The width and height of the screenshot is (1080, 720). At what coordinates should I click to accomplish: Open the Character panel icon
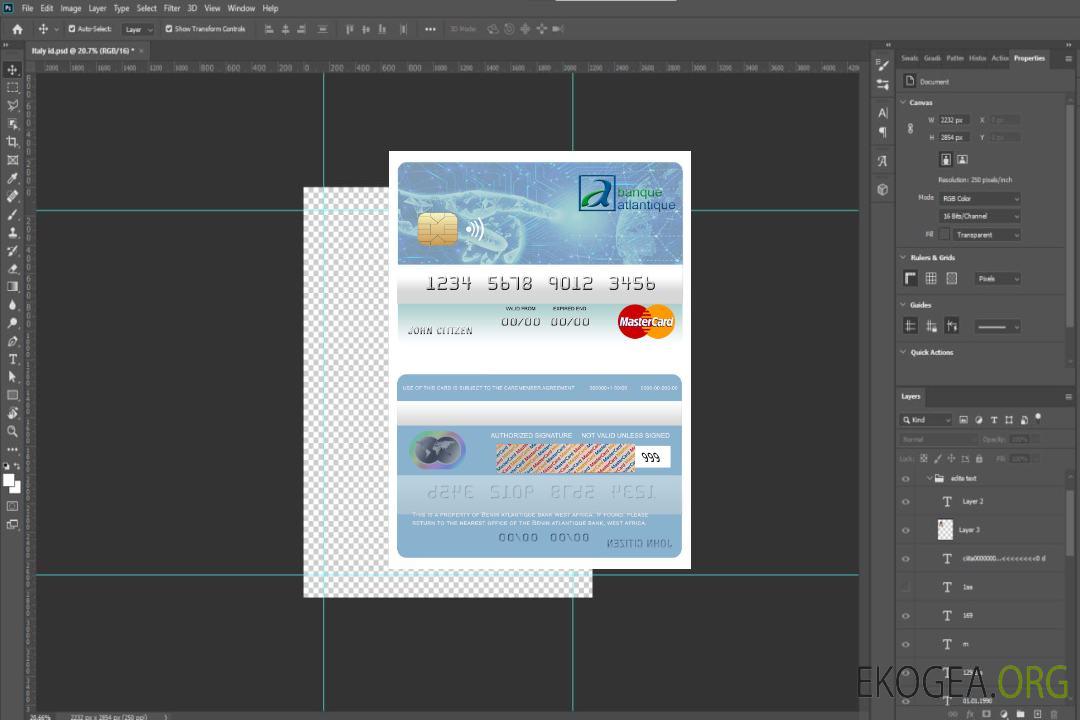pos(883,113)
